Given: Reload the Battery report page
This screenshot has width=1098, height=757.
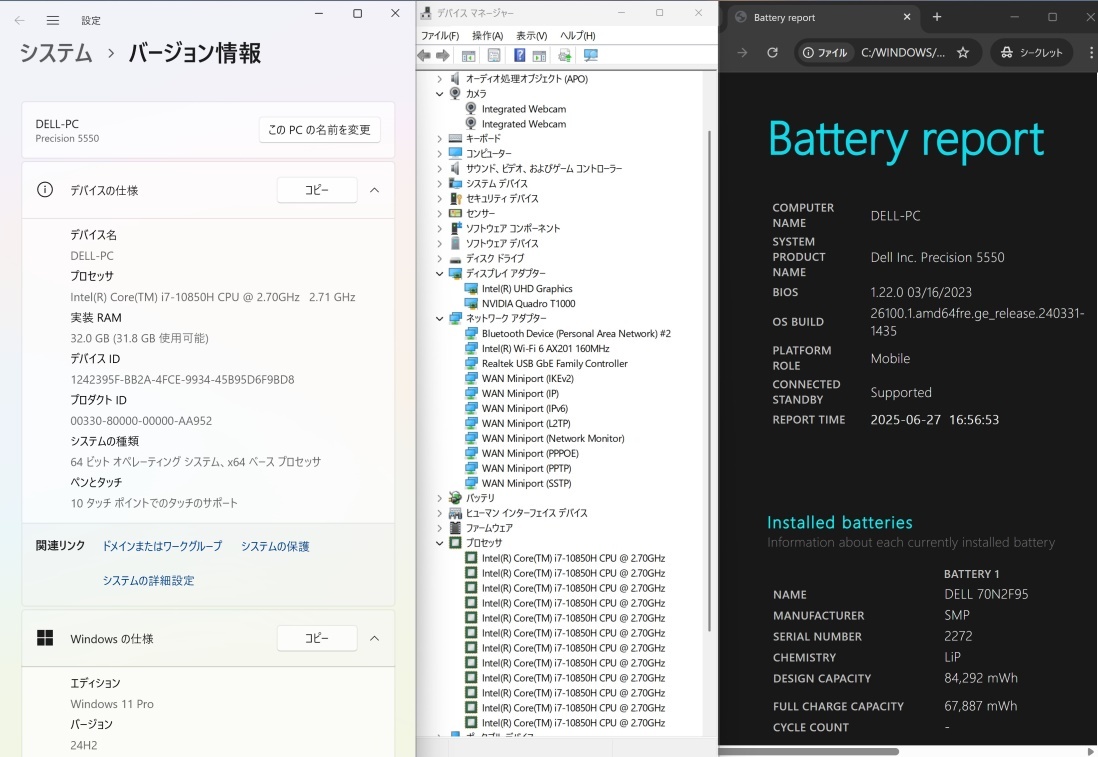Looking at the screenshot, I should click(x=772, y=53).
